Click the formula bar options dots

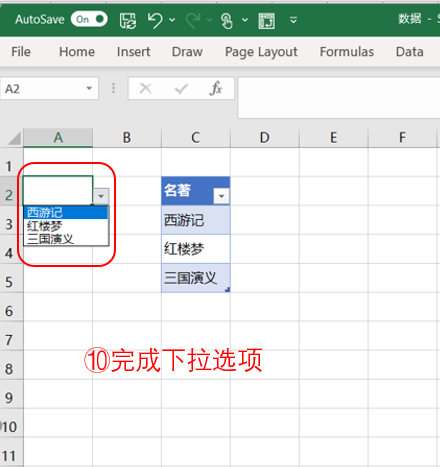114,88
